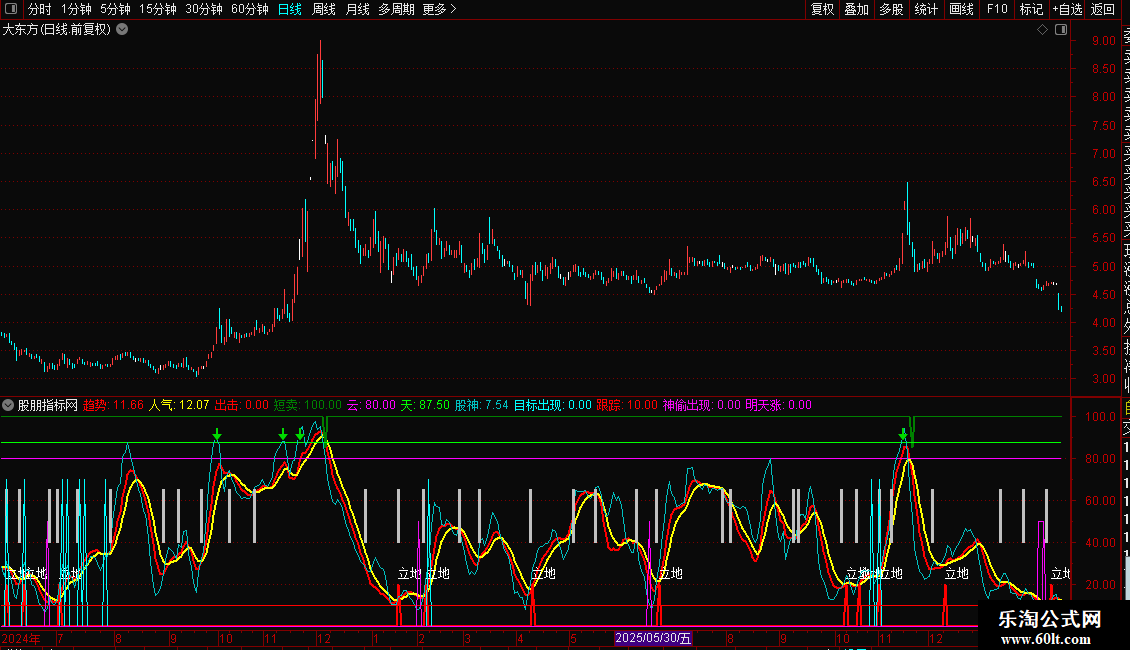Click the diamond icon above price axis
Image resolution: width=1130 pixels, height=650 pixels.
[1042, 30]
